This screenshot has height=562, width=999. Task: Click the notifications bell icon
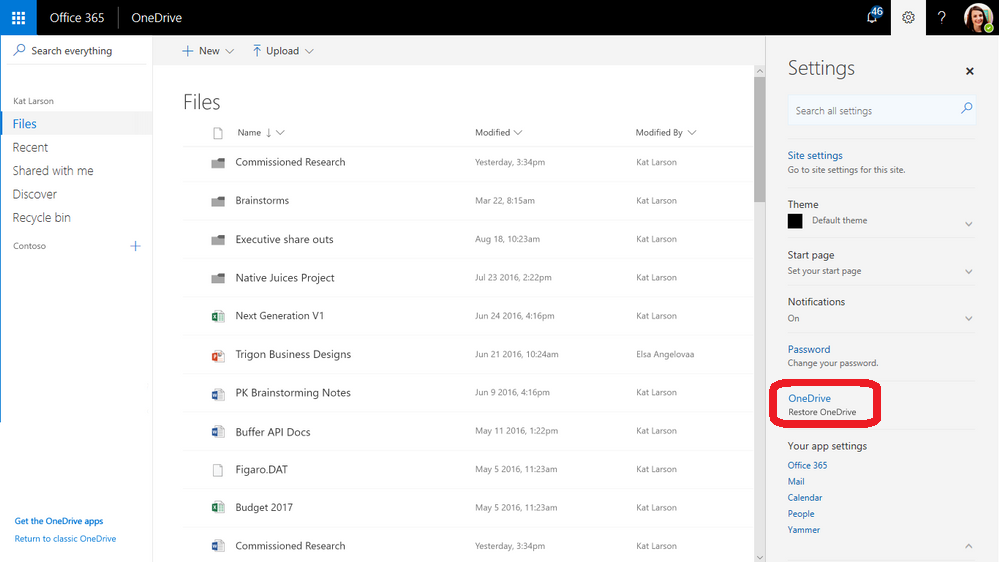tap(873, 17)
